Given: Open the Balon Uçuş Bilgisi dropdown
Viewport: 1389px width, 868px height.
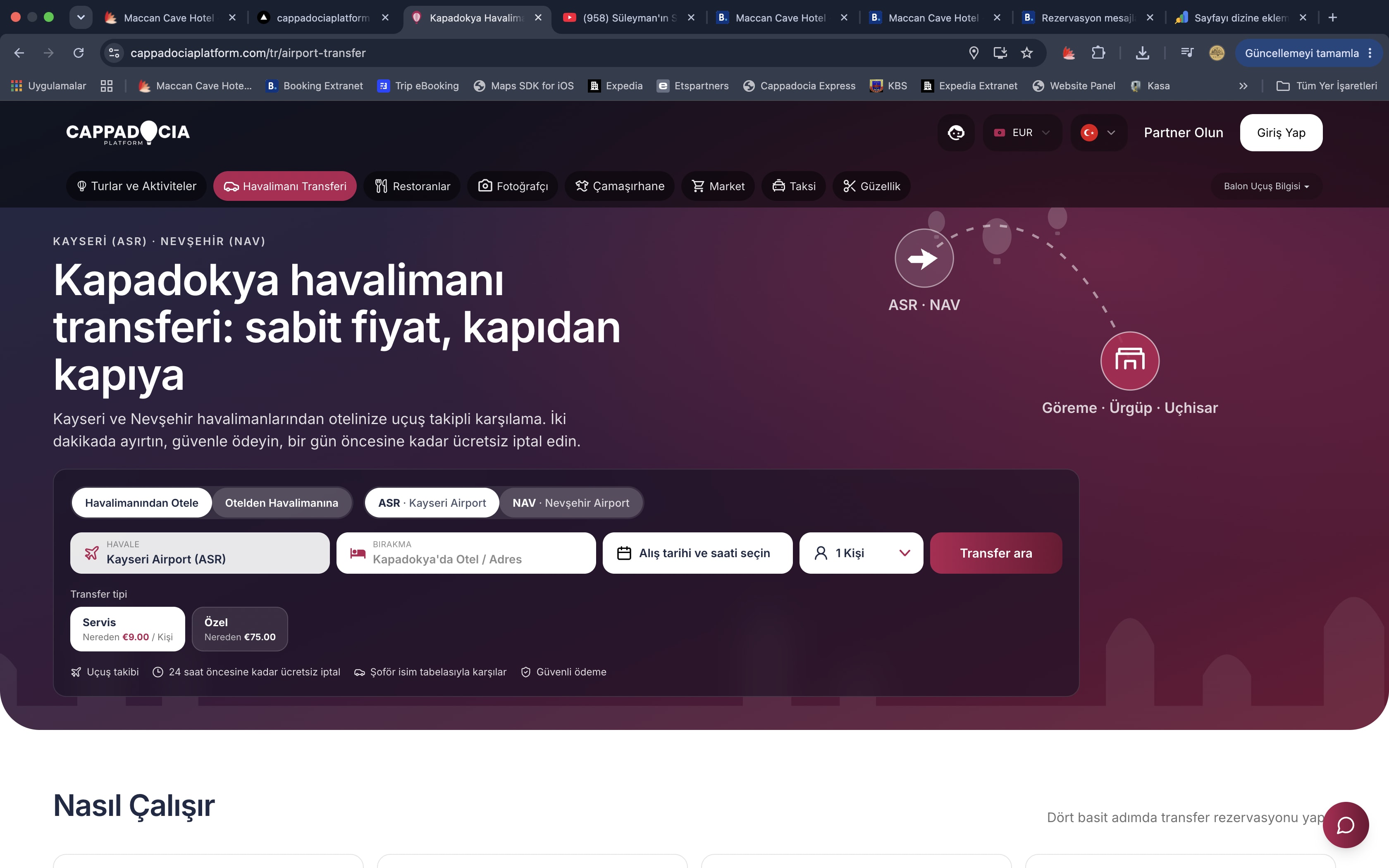Looking at the screenshot, I should (x=1266, y=186).
